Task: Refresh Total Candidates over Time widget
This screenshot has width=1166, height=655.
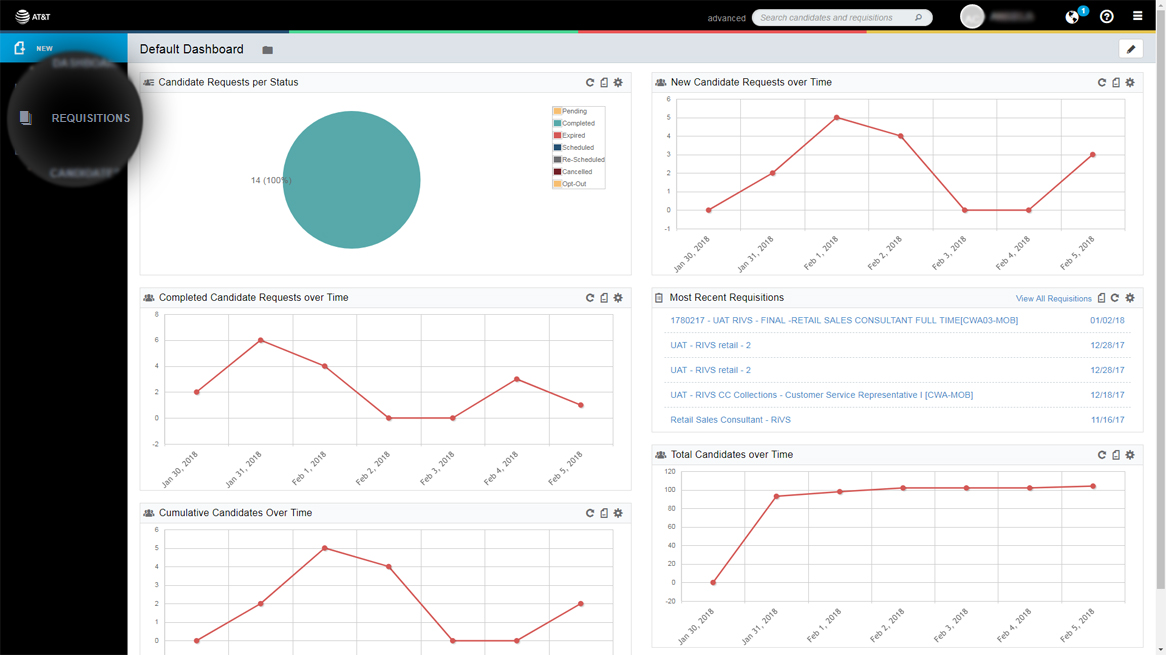Action: pos(1102,455)
